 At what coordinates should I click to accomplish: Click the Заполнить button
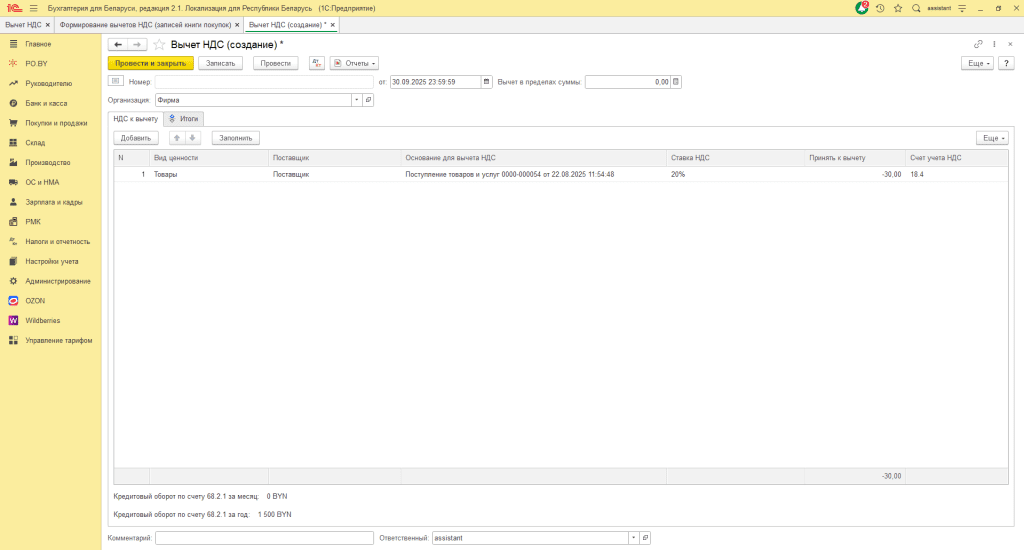click(x=235, y=138)
